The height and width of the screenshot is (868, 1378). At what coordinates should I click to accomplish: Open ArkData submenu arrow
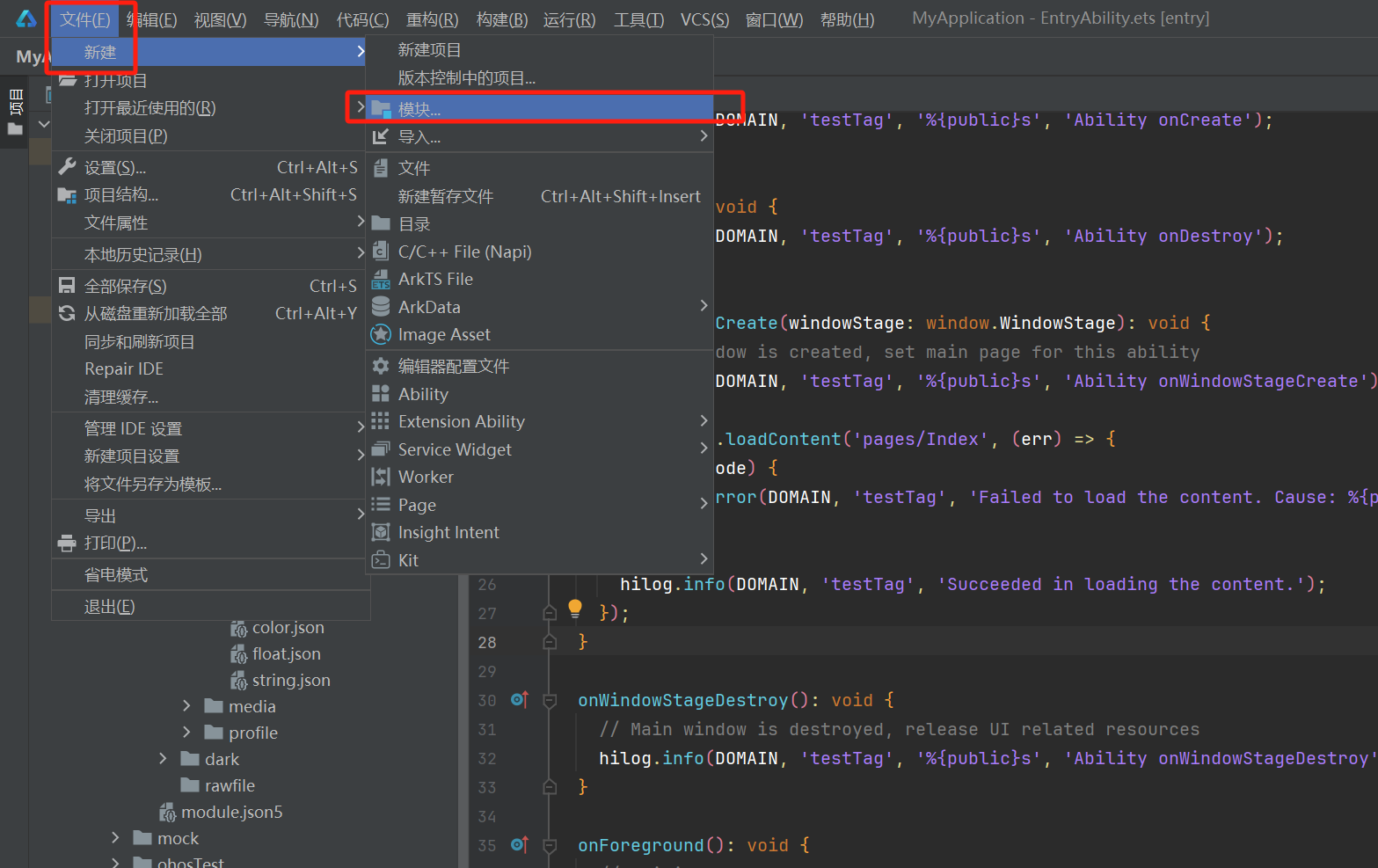tap(704, 306)
